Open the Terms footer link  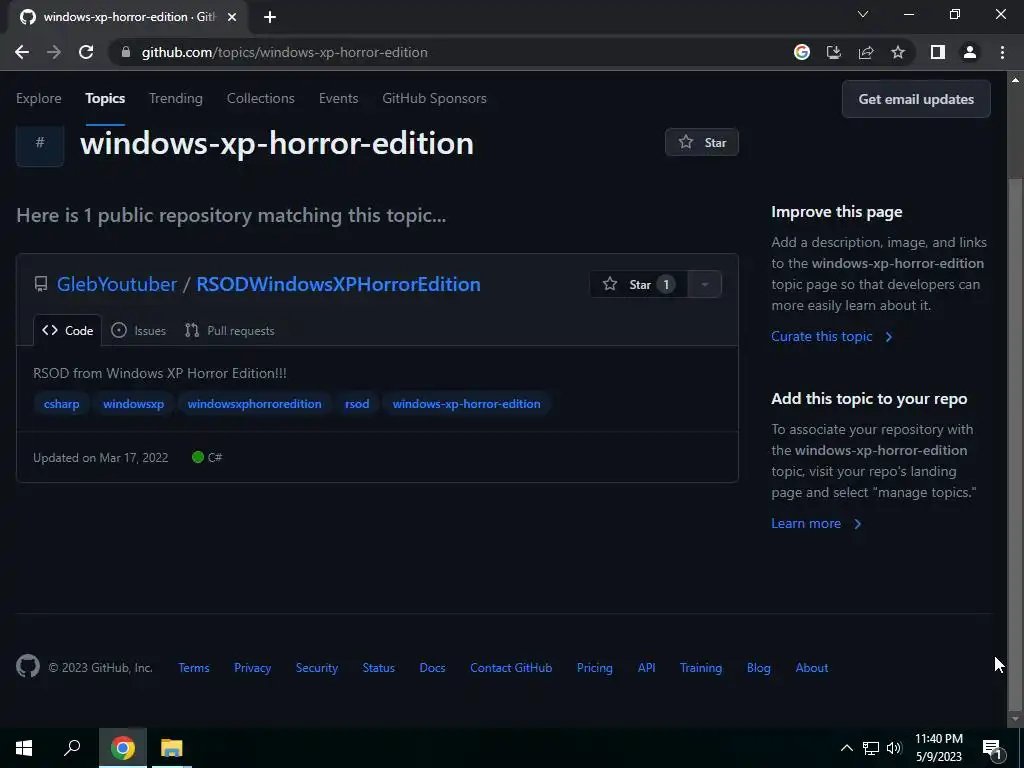(x=194, y=667)
